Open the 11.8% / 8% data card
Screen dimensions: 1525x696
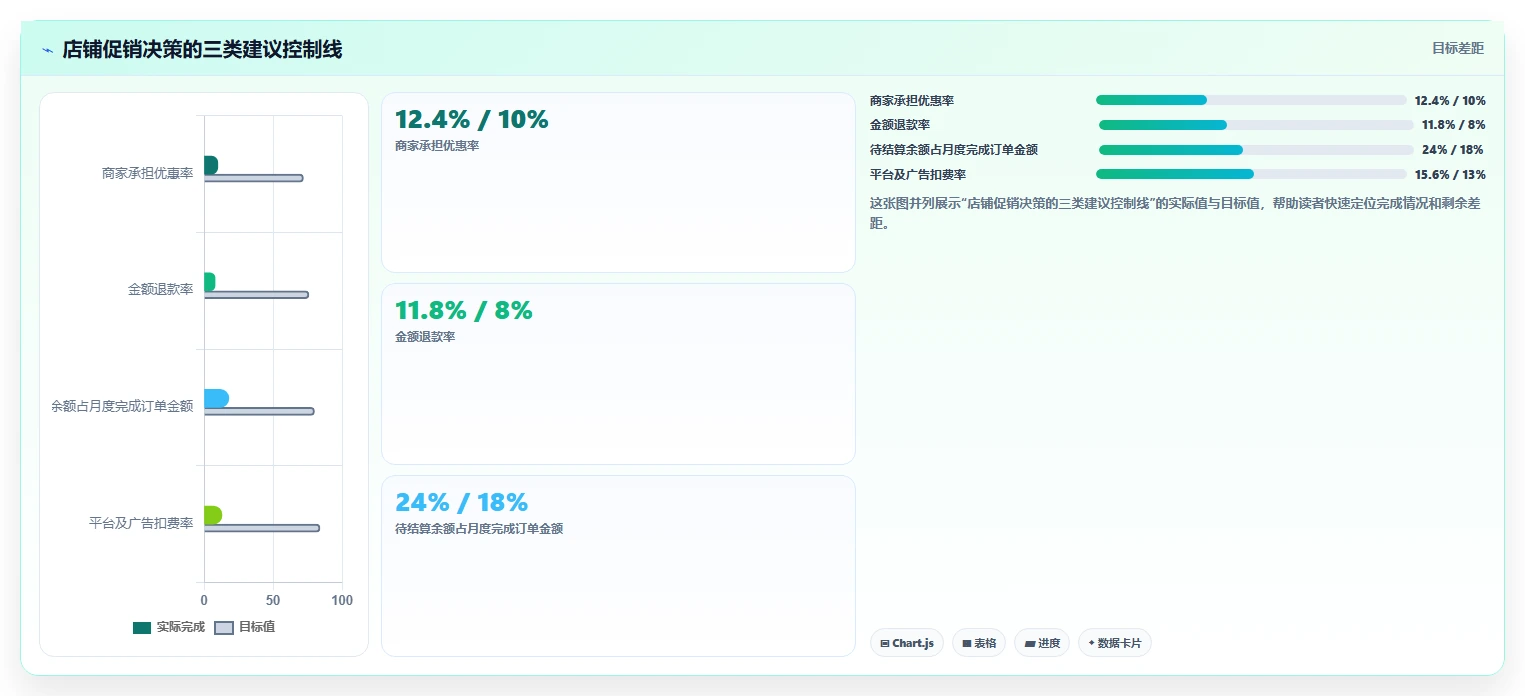point(618,374)
